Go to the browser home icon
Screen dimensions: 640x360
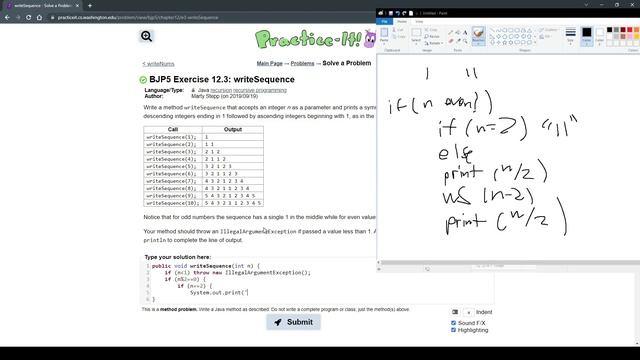tap(39, 18)
